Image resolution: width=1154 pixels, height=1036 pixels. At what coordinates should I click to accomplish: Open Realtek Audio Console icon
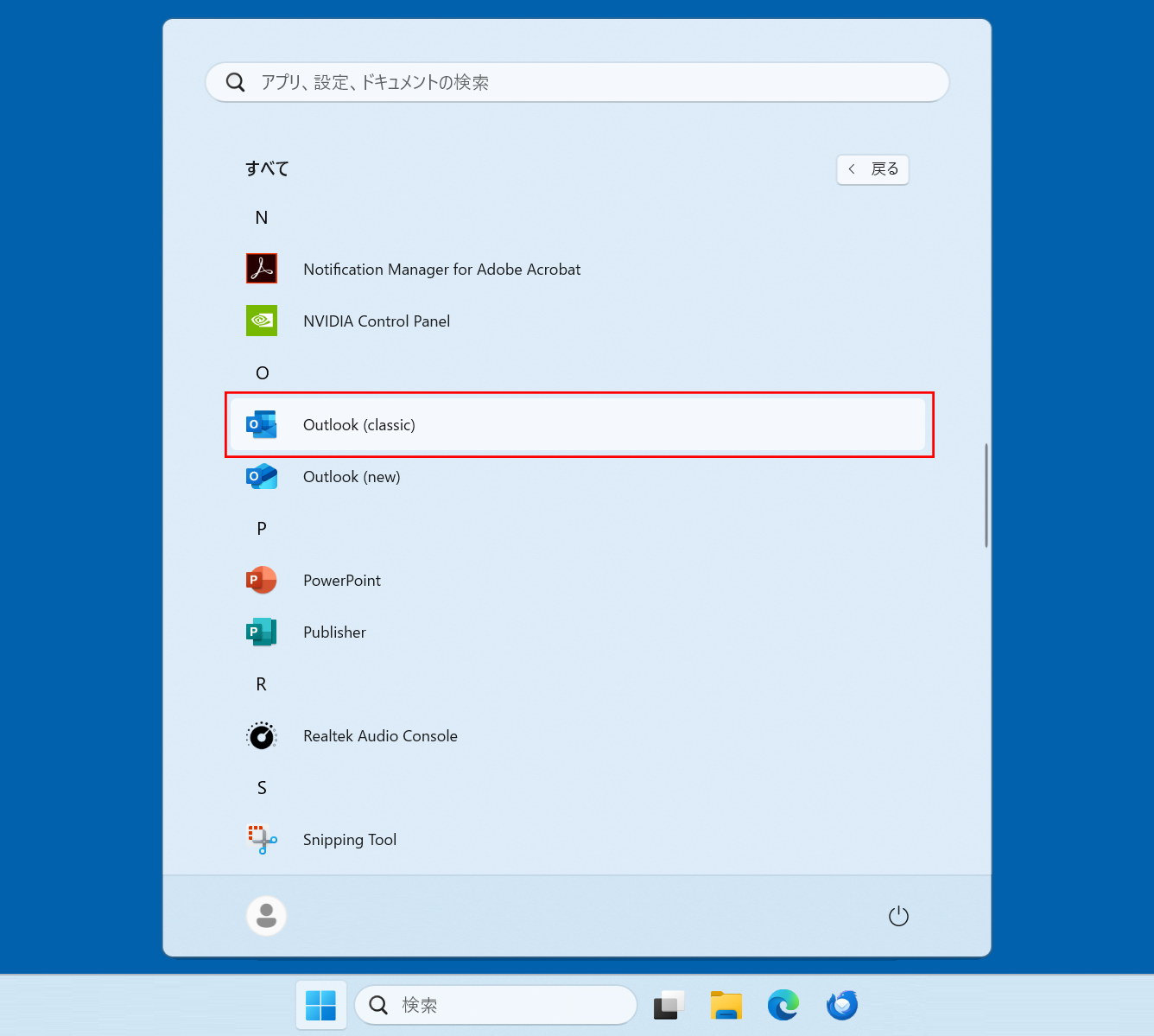pos(262,735)
